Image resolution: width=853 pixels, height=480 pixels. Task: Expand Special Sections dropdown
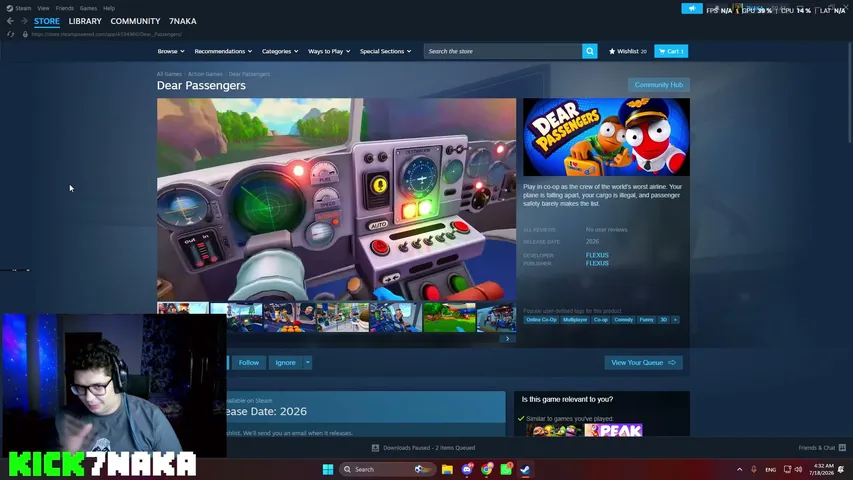(385, 51)
